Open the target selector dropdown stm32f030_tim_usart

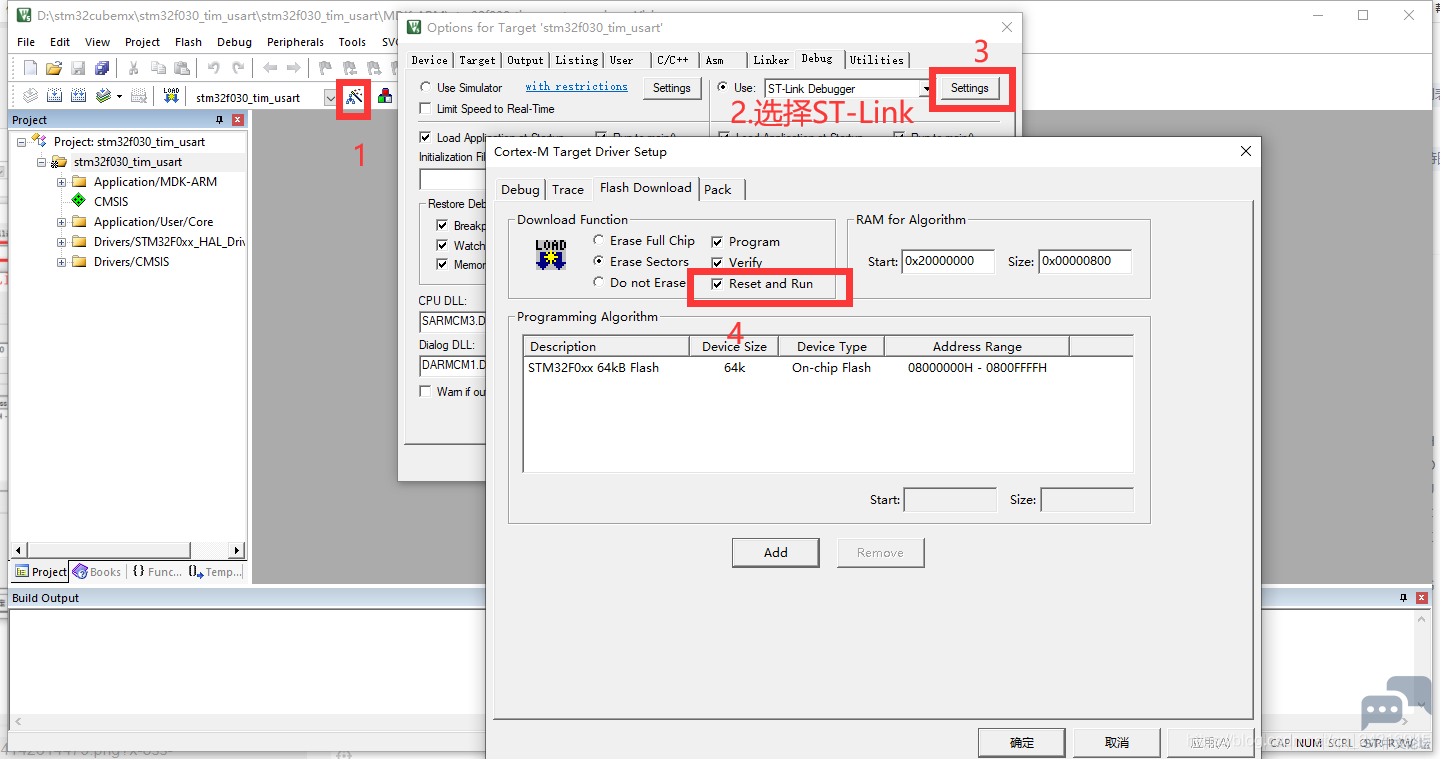pos(330,98)
